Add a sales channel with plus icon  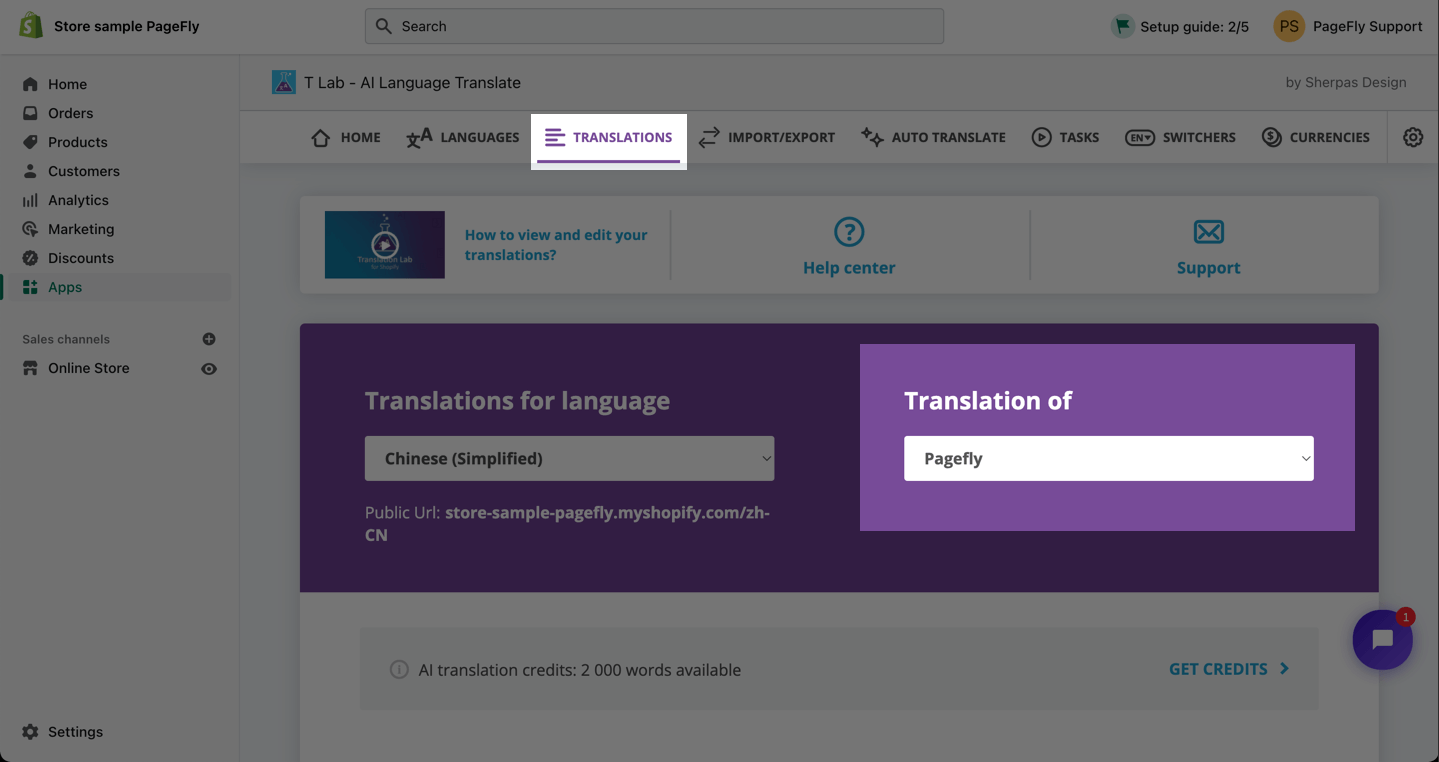209,339
